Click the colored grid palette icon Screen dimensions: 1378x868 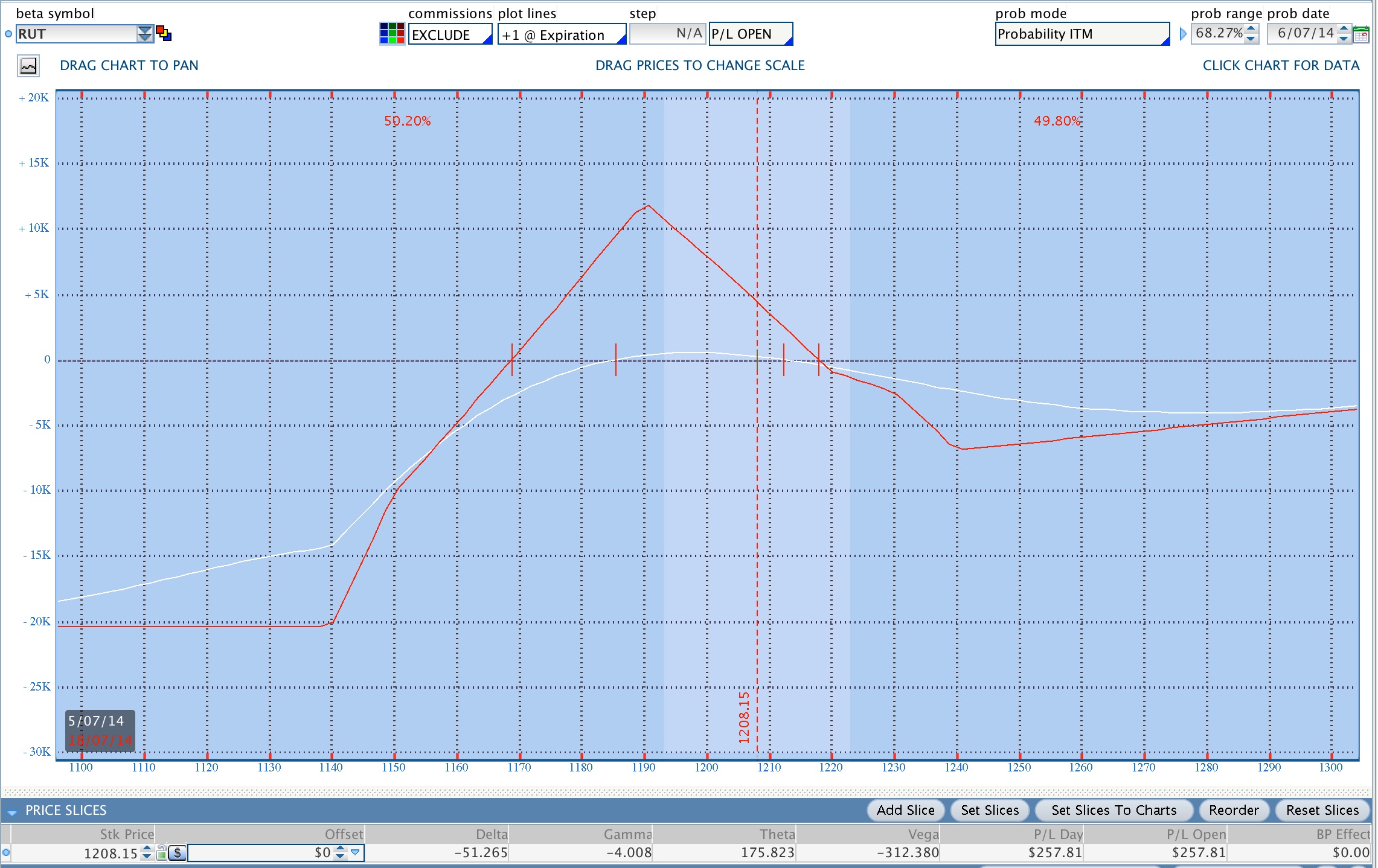(392, 34)
